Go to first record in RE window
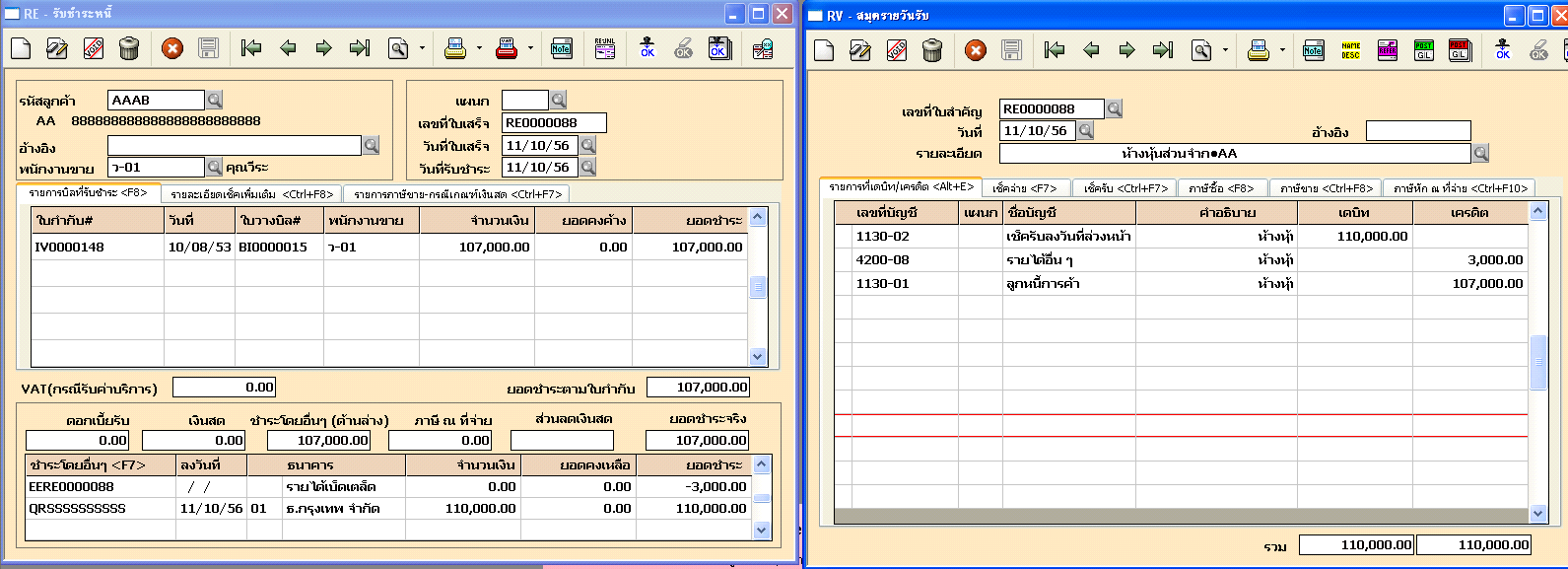 point(251,48)
